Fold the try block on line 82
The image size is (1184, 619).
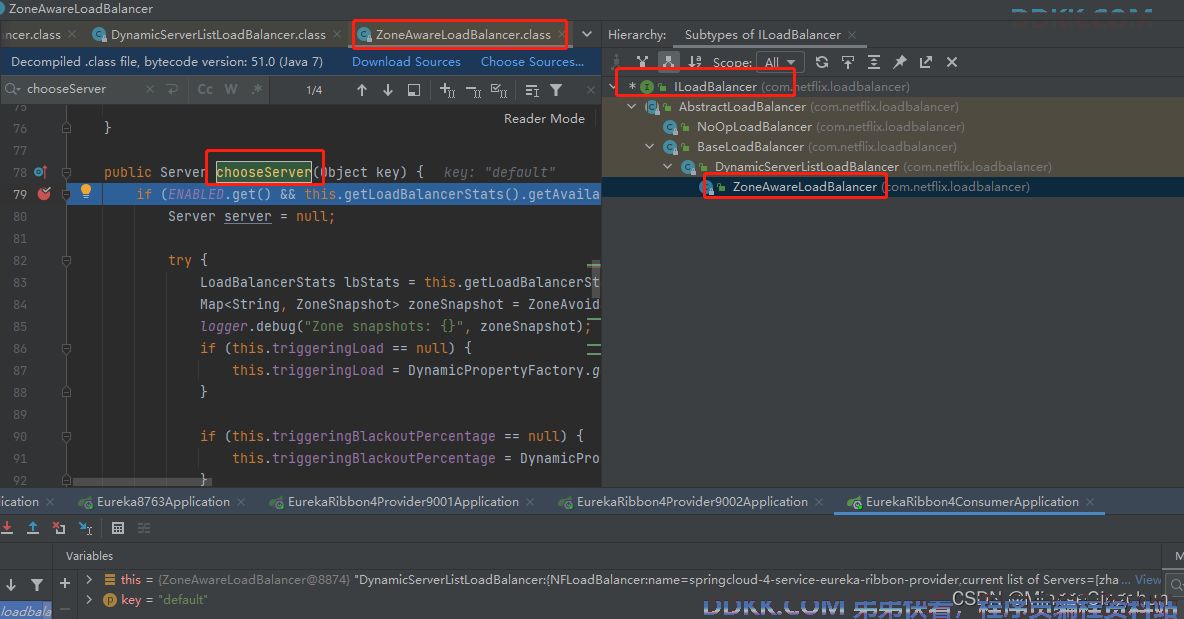click(66, 260)
